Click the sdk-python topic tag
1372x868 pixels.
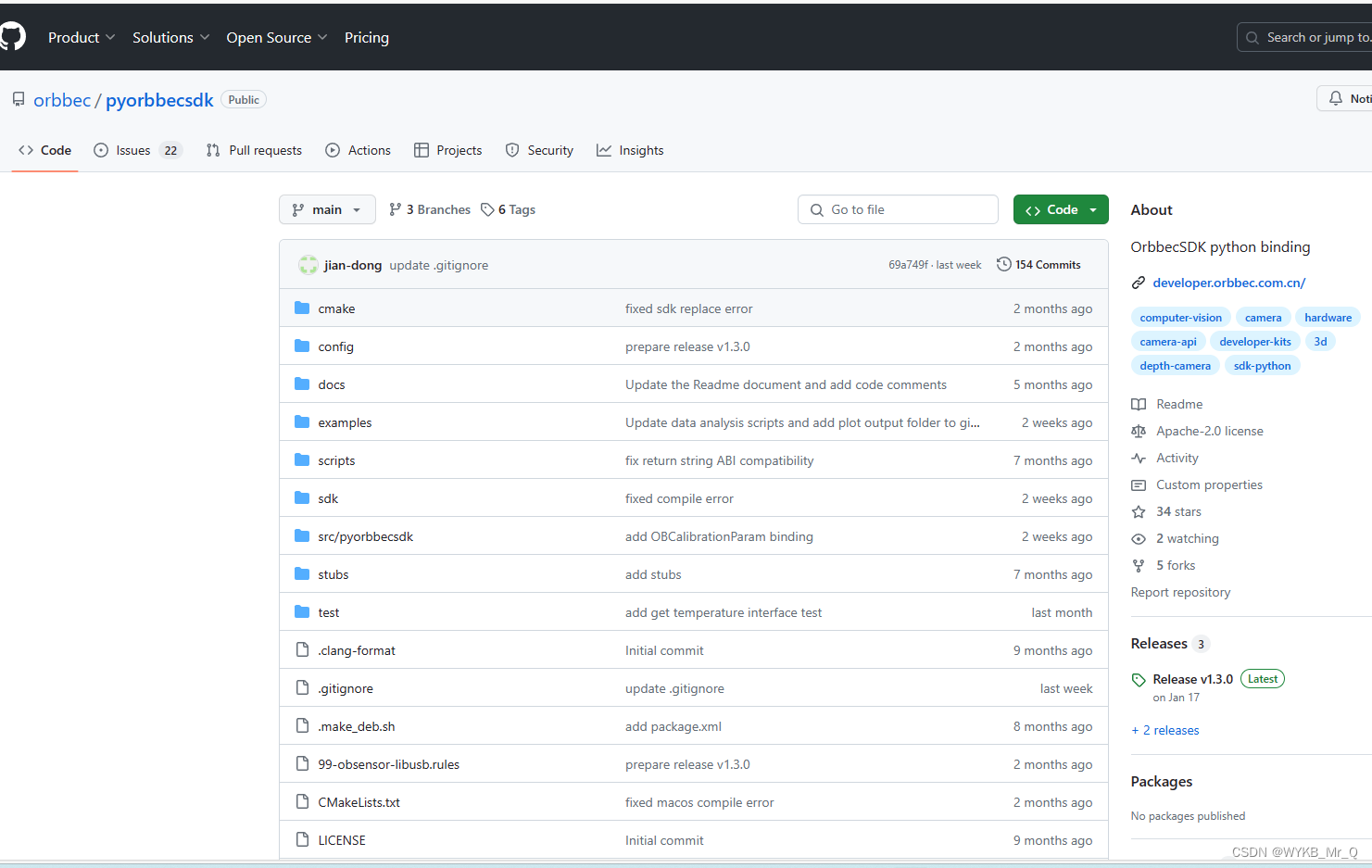pyautogui.click(x=1262, y=365)
